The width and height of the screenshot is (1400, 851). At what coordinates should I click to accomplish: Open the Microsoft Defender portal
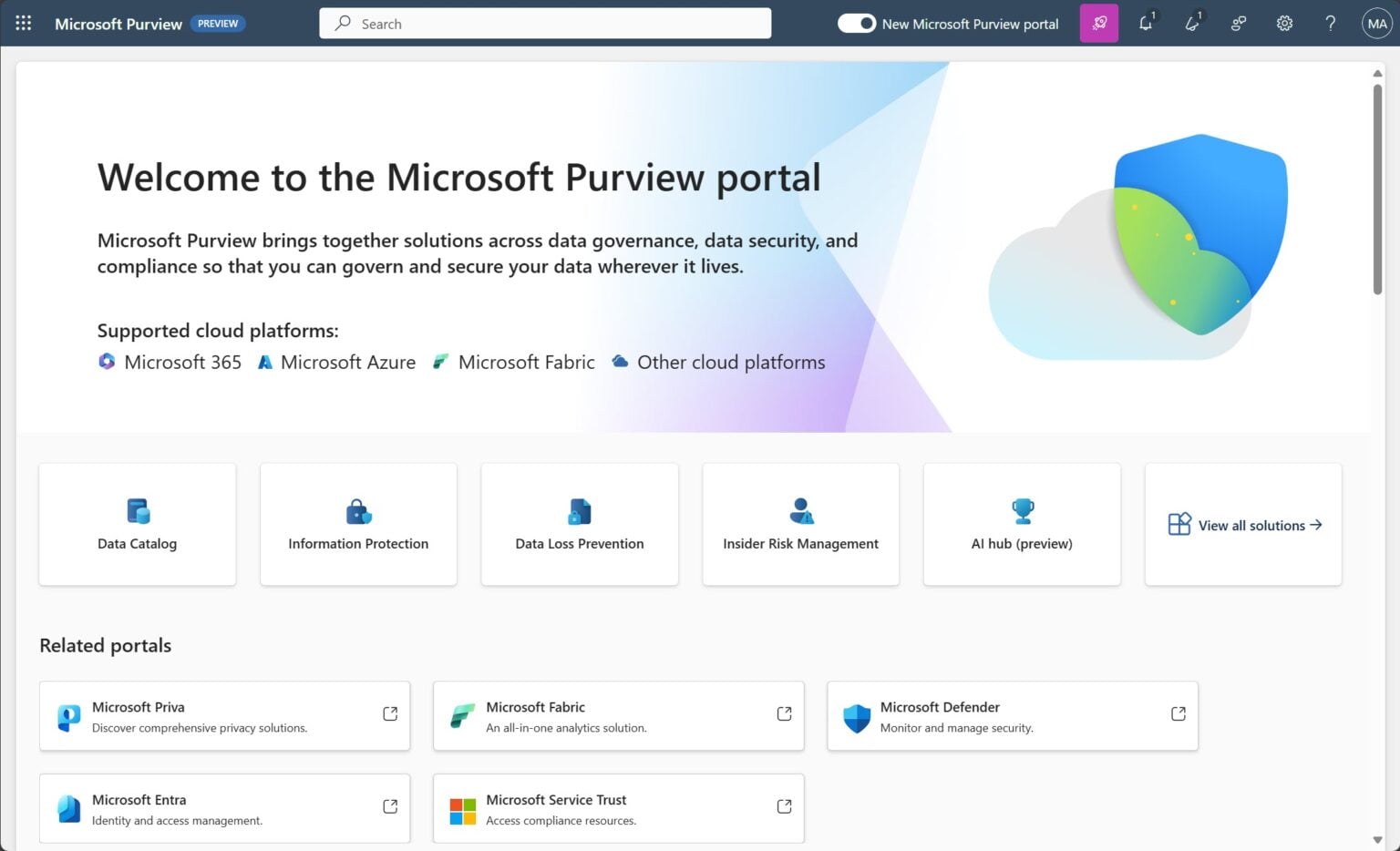point(1012,715)
